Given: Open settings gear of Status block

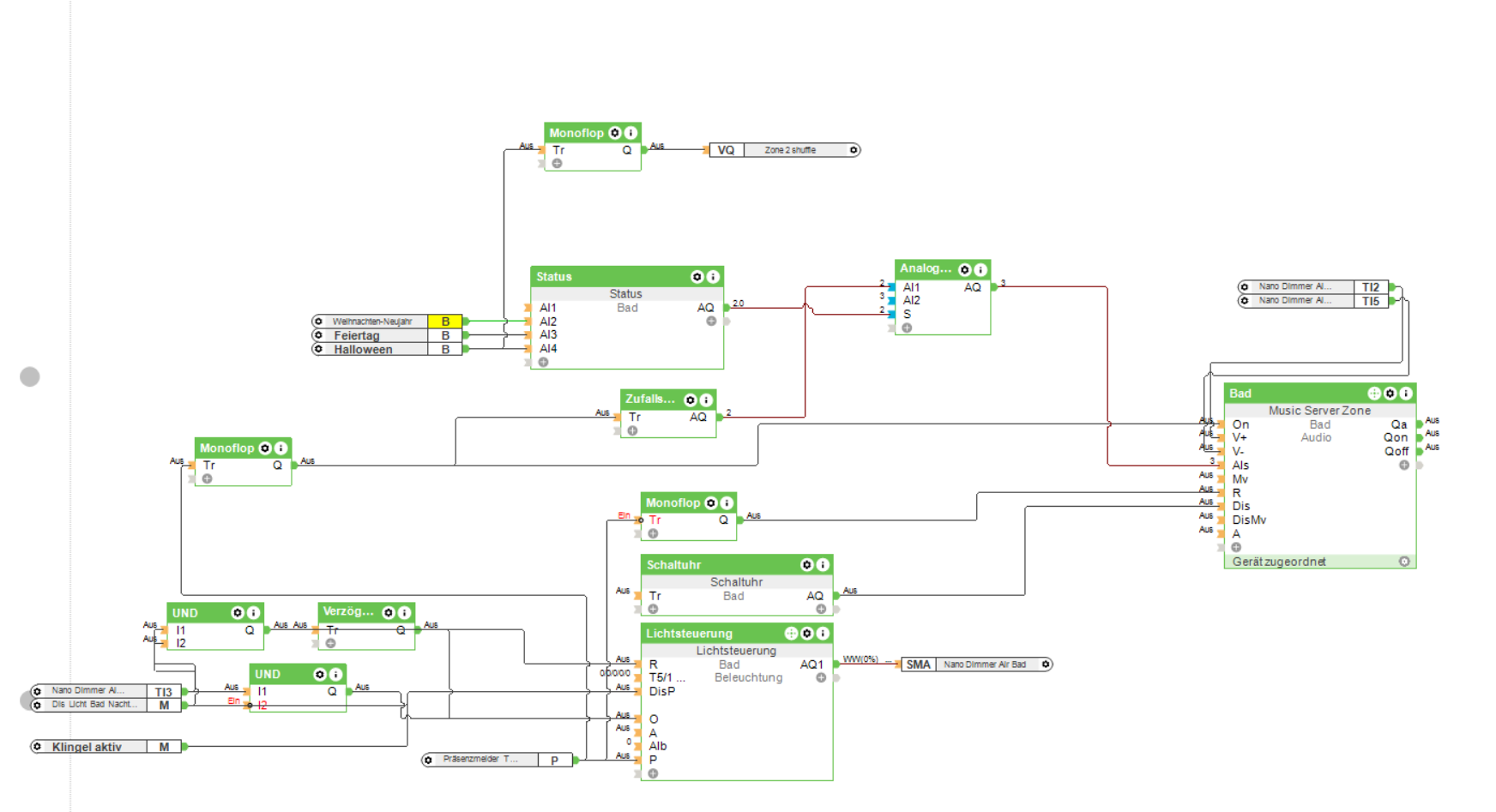Looking at the screenshot, I should (697, 277).
